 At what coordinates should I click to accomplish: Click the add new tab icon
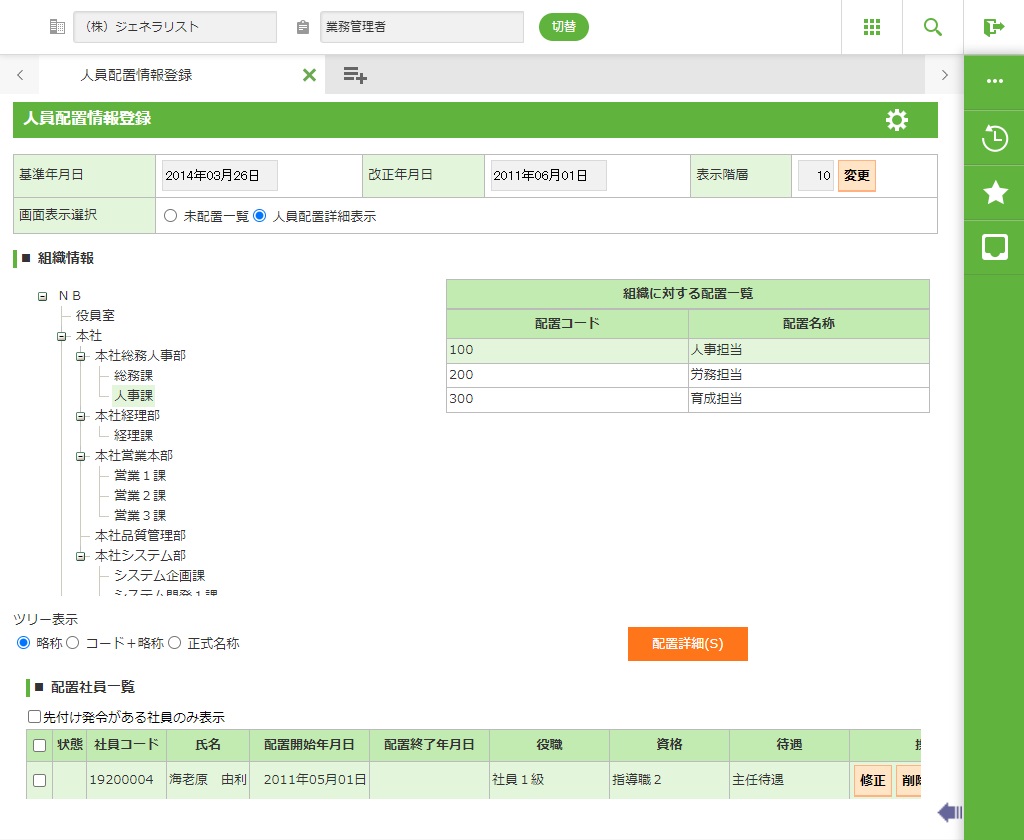(x=355, y=75)
